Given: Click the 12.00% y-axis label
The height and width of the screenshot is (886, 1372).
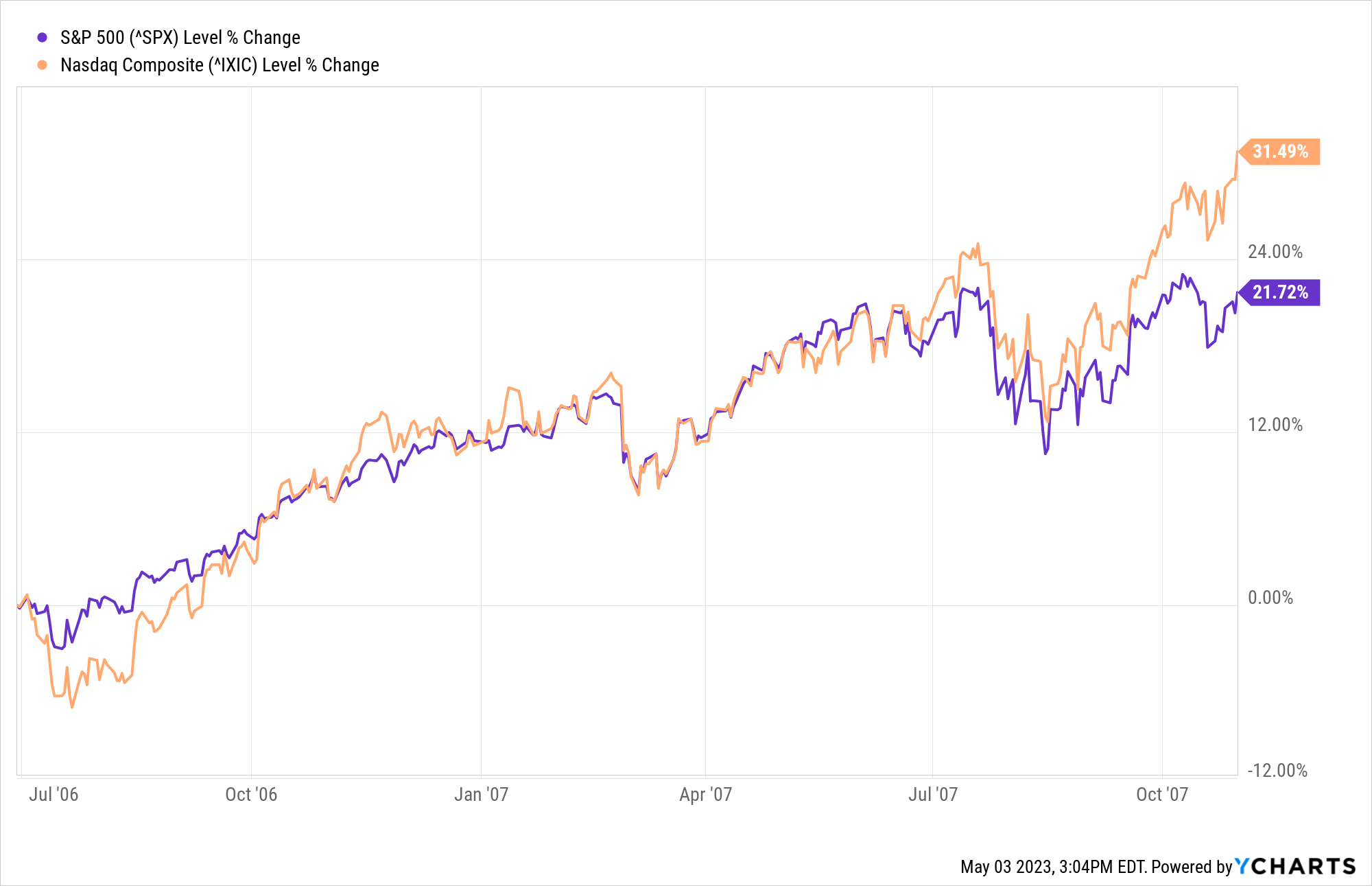Looking at the screenshot, I should 1275,425.
